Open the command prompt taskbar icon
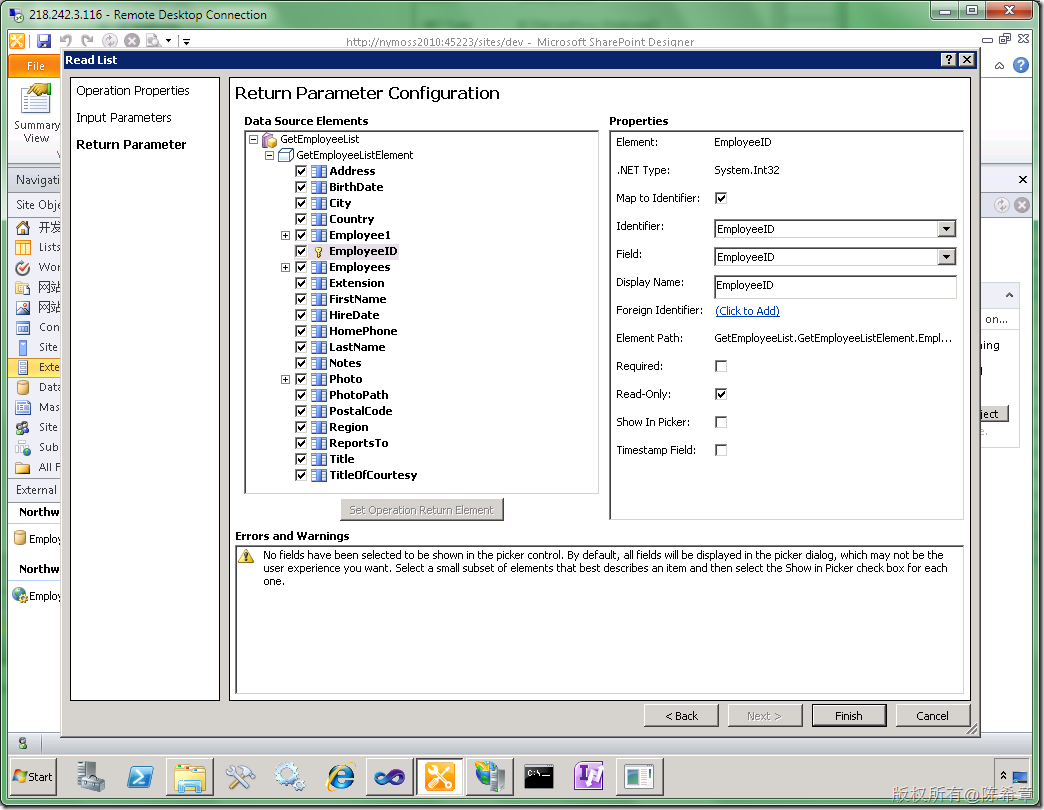 click(x=539, y=777)
